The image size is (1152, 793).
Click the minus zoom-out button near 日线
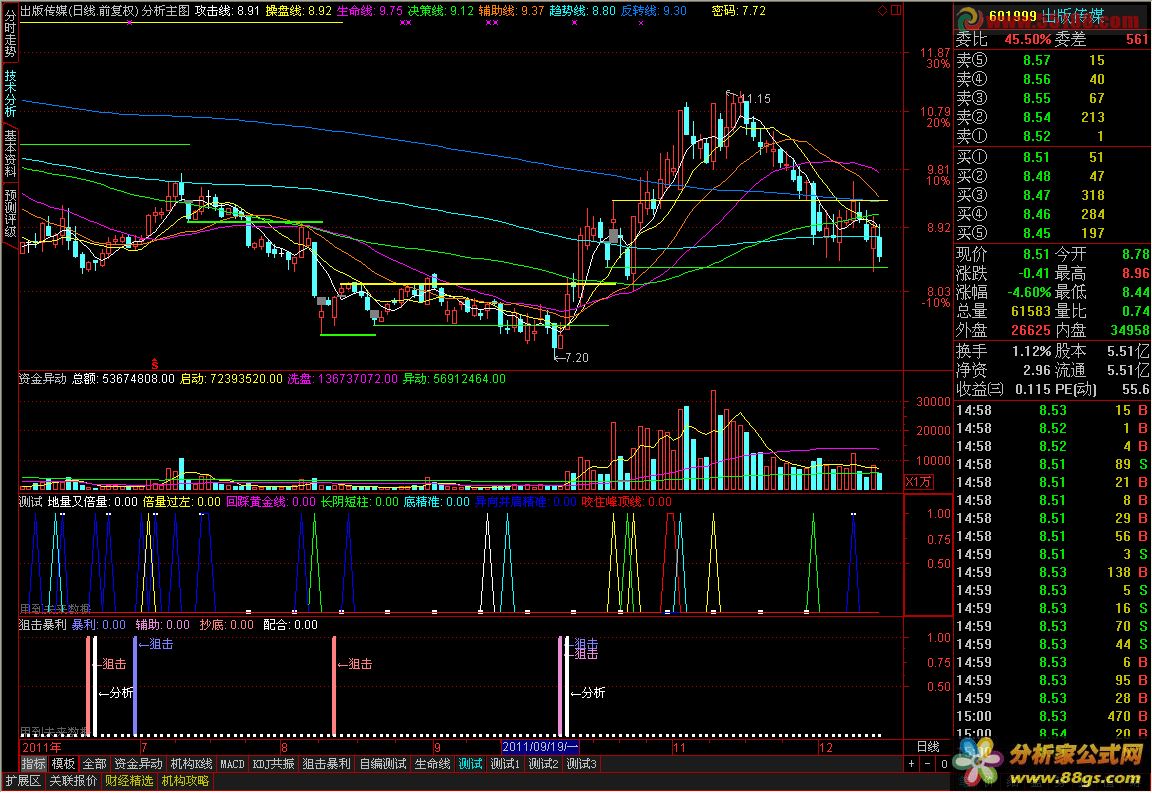(929, 764)
